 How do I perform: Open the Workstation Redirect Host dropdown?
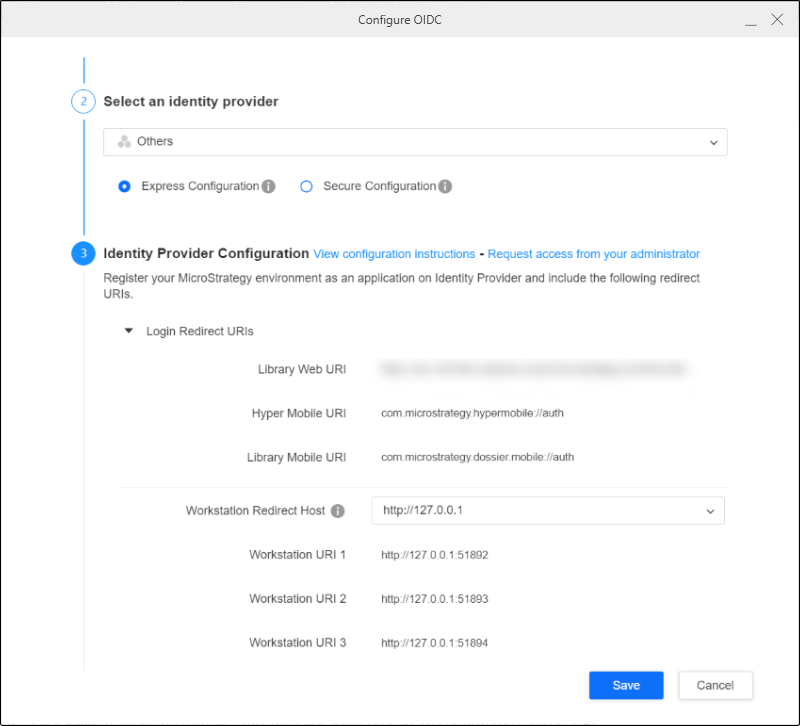tap(714, 511)
